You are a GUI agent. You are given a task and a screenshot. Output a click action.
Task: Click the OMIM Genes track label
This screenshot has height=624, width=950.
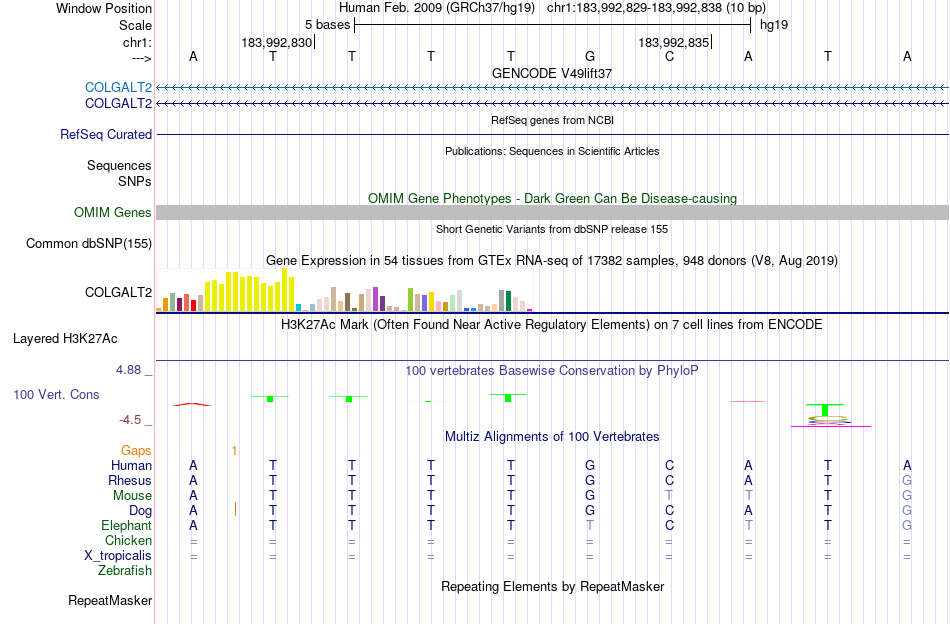click(x=112, y=213)
